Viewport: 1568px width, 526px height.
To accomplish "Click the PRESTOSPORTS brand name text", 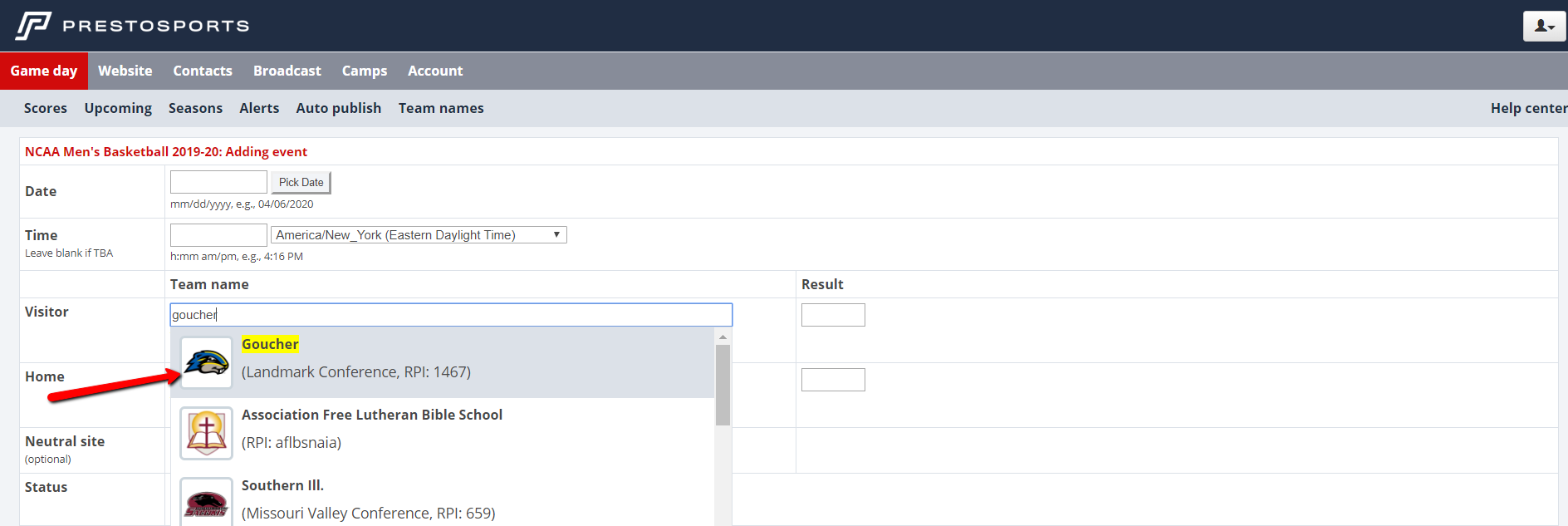I will click(156, 26).
